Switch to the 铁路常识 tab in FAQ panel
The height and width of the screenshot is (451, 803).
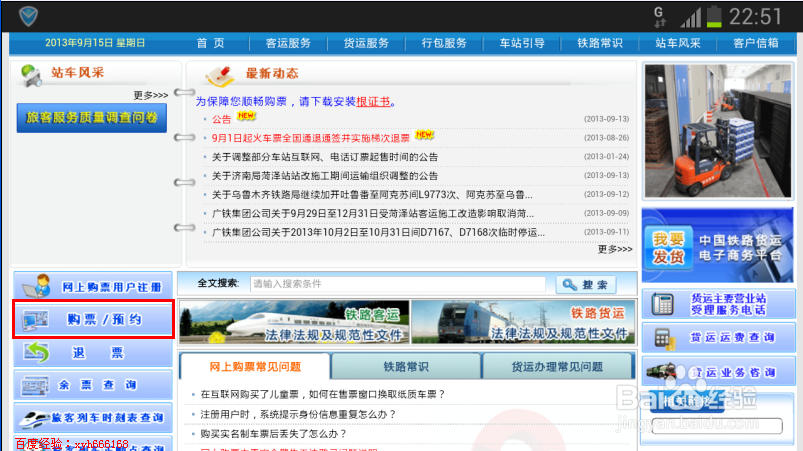(x=406, y=367)
